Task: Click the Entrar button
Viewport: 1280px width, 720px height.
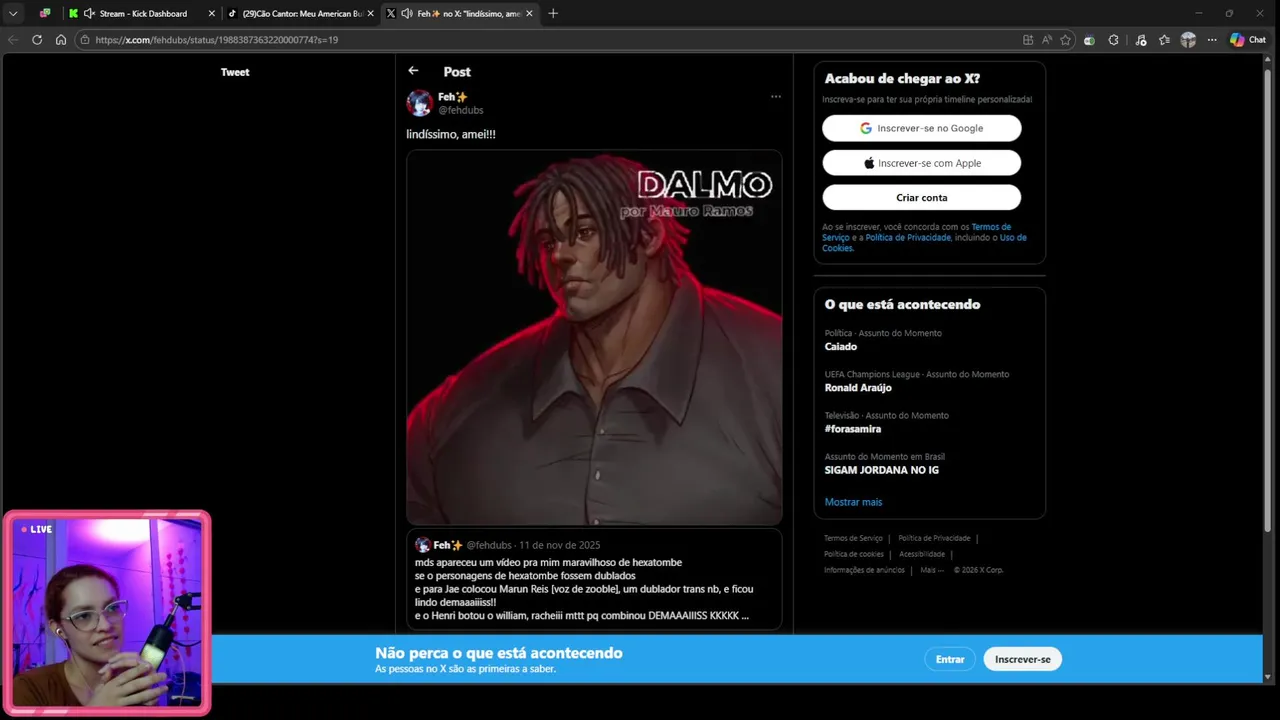Action: (950, 659)
